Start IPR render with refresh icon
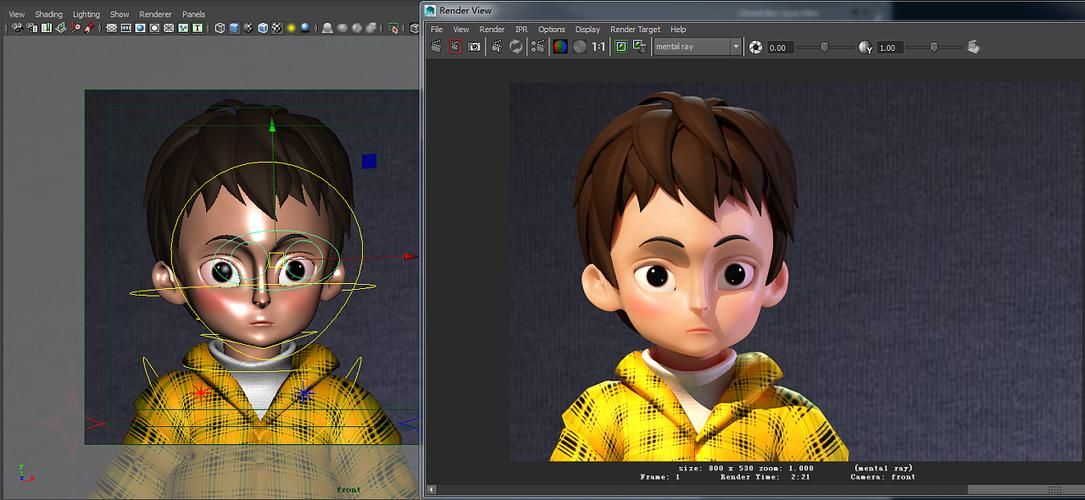This screenshot has width=1085, height=500. pos(516,47)
